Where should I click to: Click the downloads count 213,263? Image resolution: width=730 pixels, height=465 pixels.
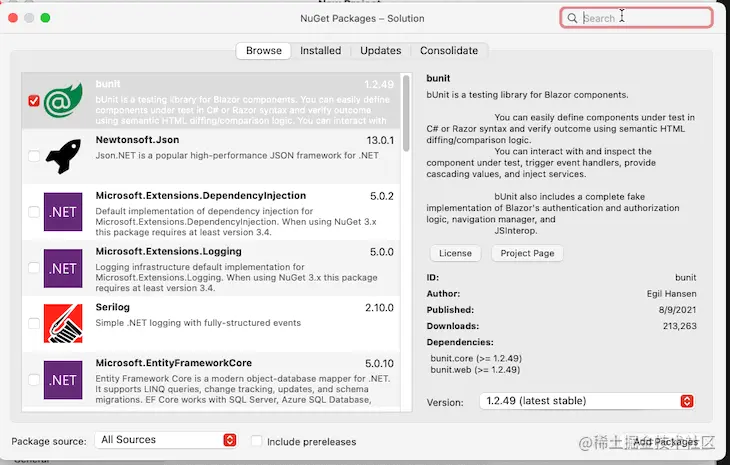[680, 326]
